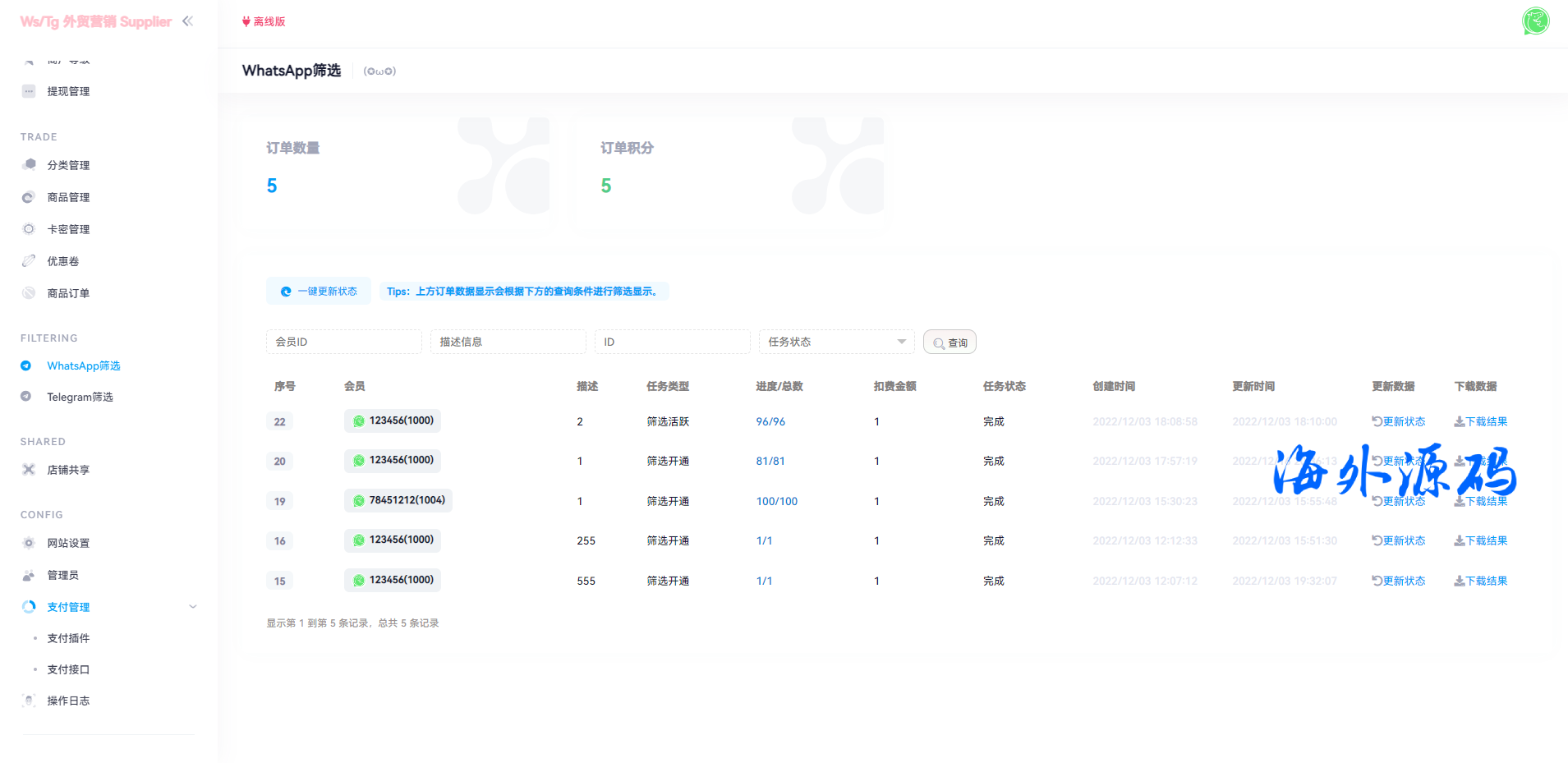Select 分类管理 in the sidebar
This screenshot has width=1568, height=763.
[68, 165]
